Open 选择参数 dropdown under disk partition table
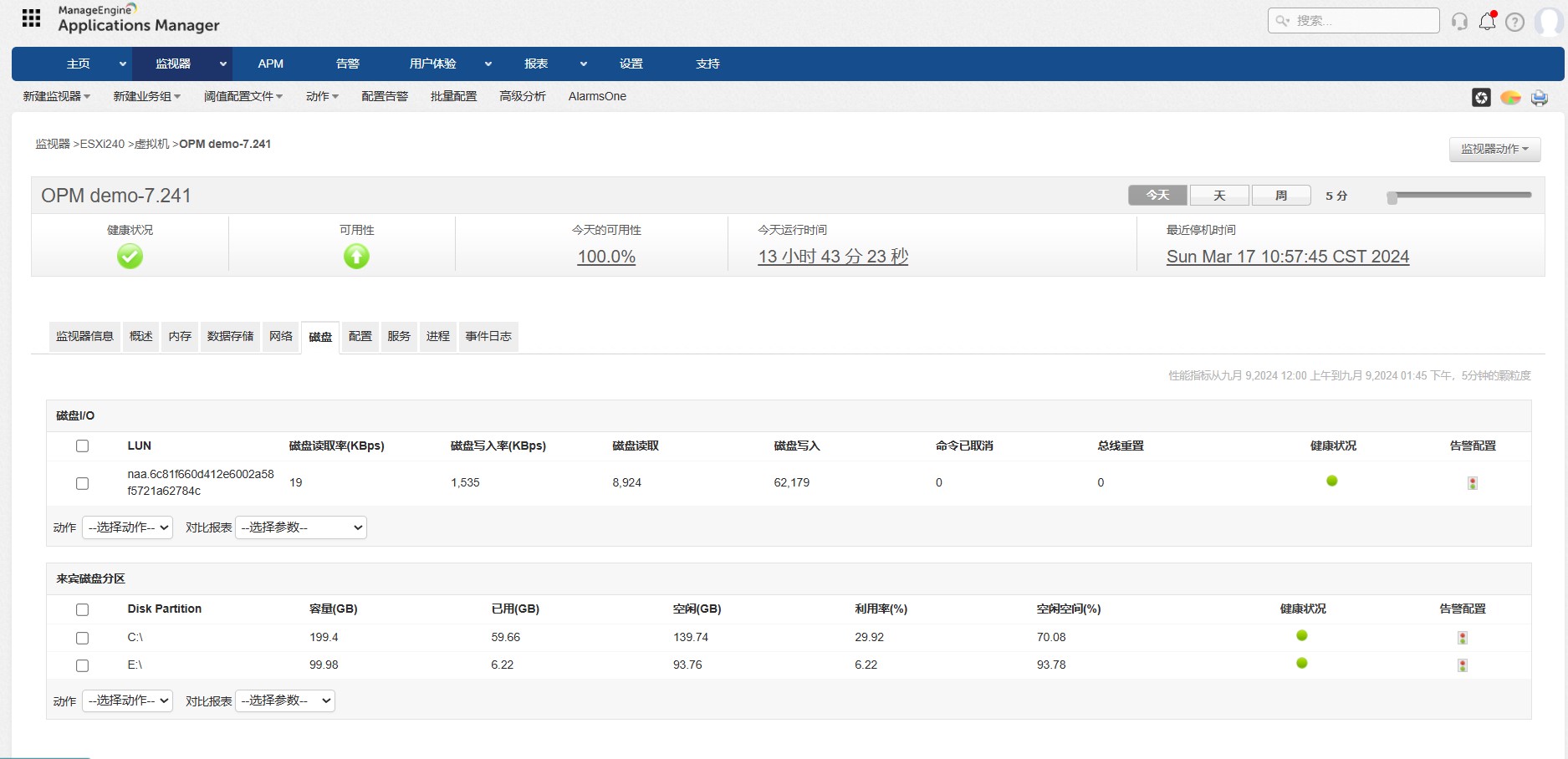The image size is (1568, 759). [285, 700]
